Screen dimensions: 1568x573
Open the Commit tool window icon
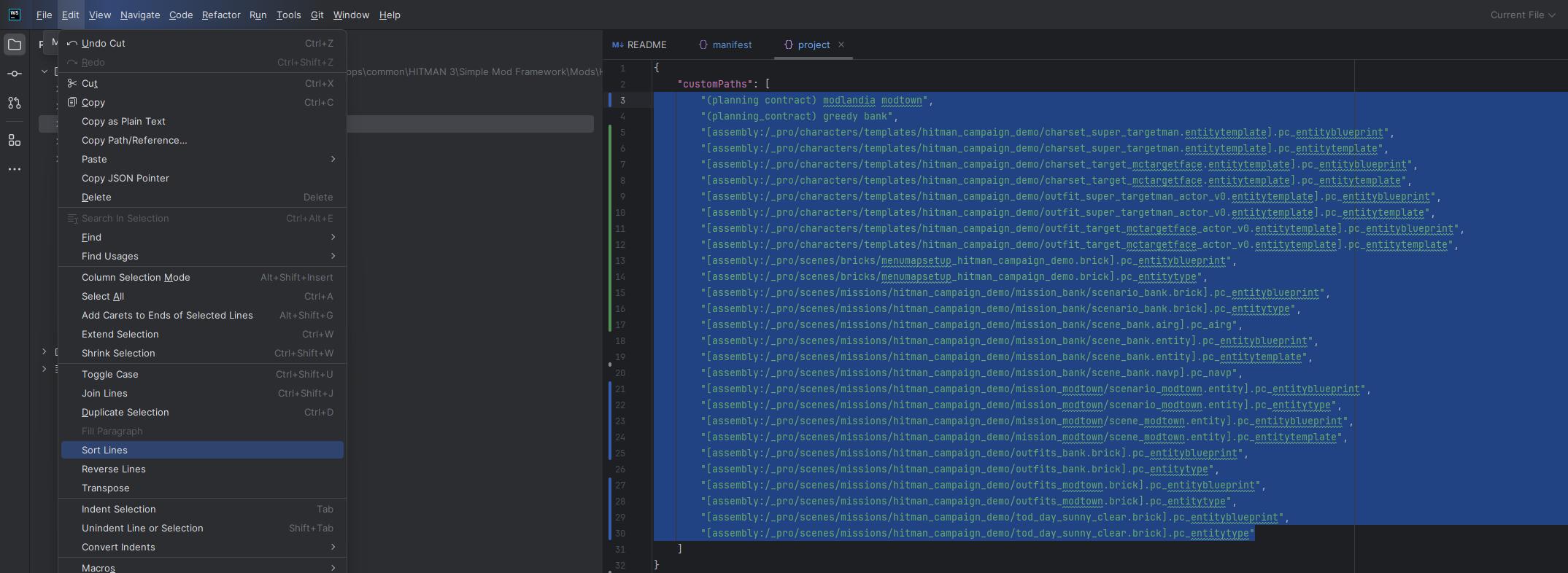[15, 74]
